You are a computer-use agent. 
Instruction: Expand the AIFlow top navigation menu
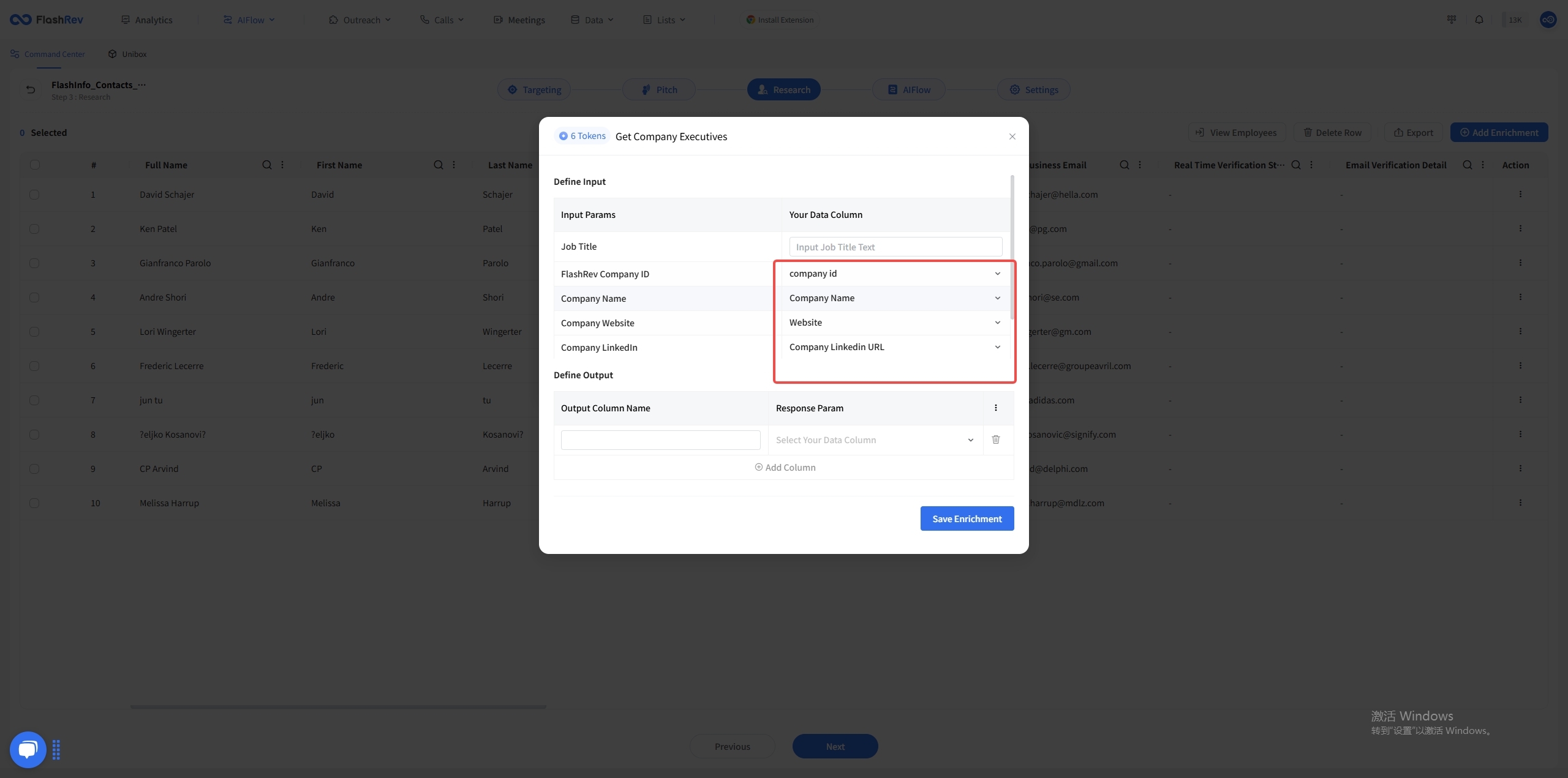tap(249, 20)
